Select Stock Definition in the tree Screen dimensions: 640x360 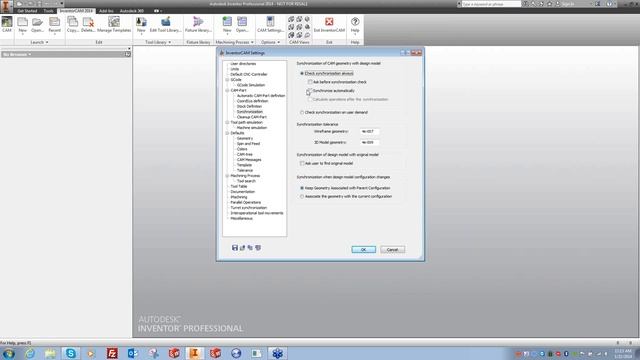[249, 106]
